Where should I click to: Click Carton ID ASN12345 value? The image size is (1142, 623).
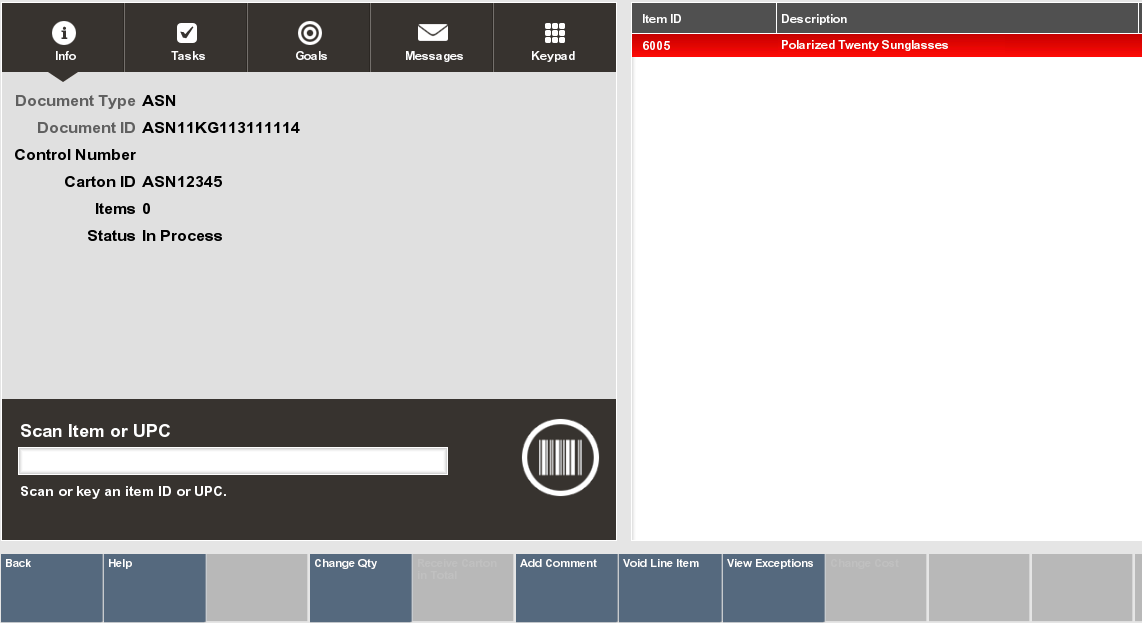point(182,182)
